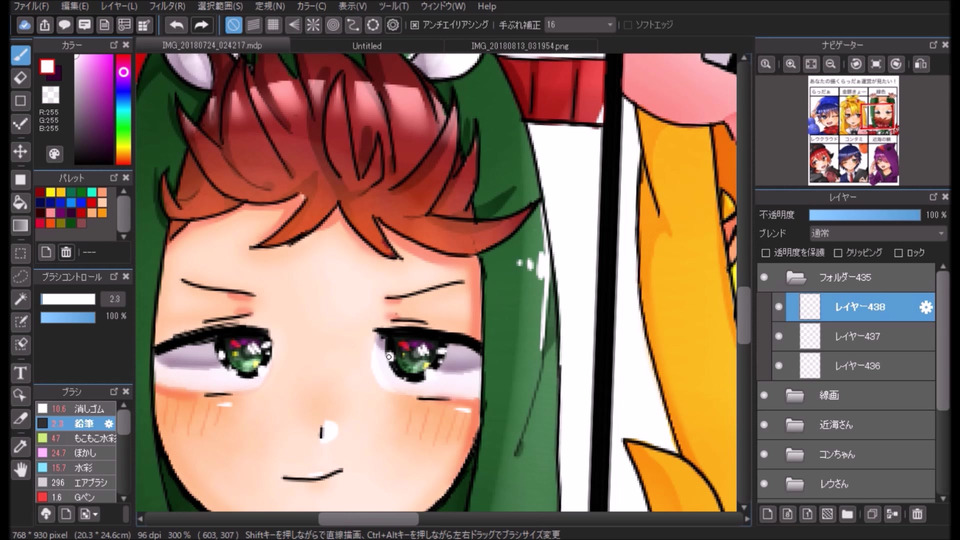Screen dimensions: 960x540
Task: Select the 水彩 brush in brush list
Action: (75, 467)
